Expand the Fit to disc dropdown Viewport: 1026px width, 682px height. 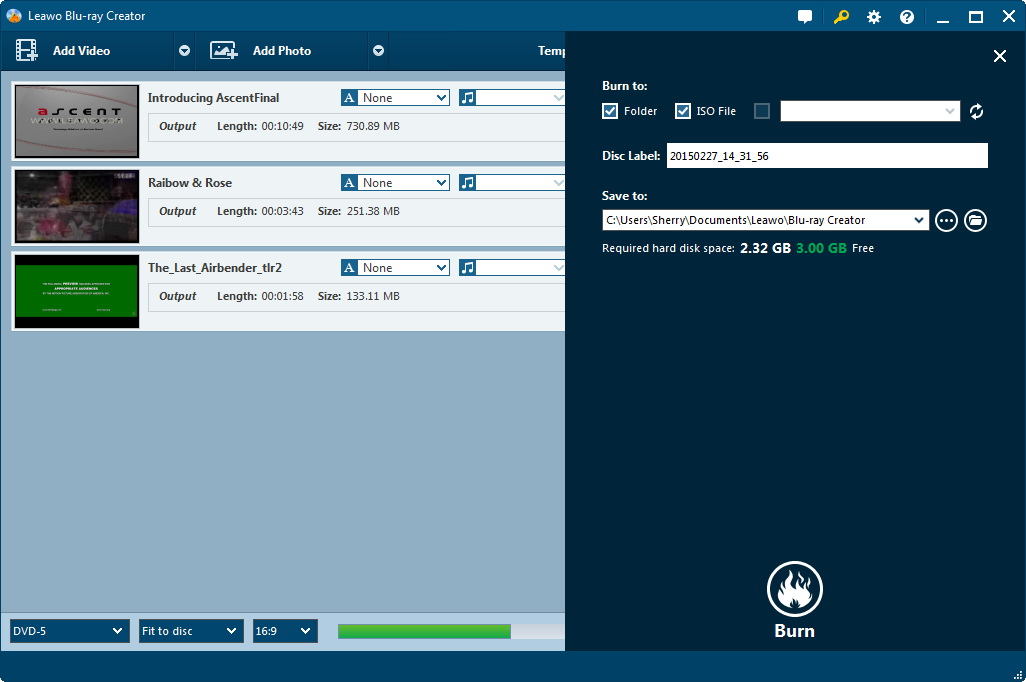point(190,631)
